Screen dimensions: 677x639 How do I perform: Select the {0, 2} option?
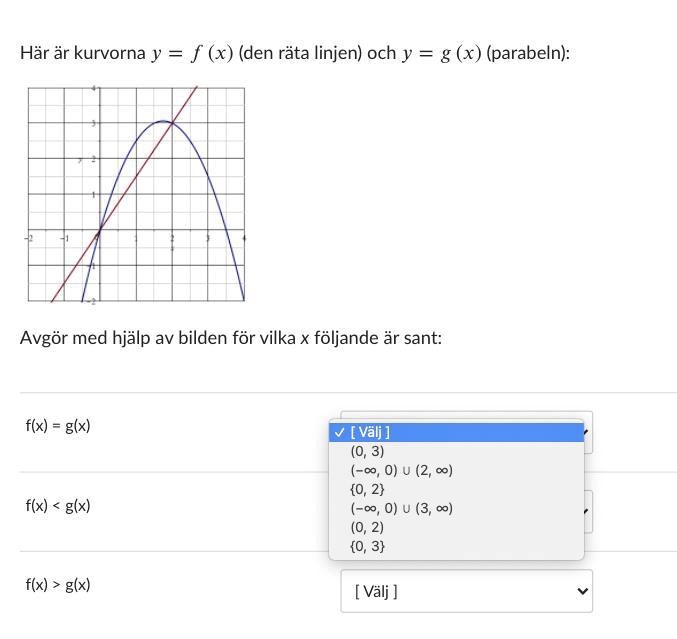367,489
